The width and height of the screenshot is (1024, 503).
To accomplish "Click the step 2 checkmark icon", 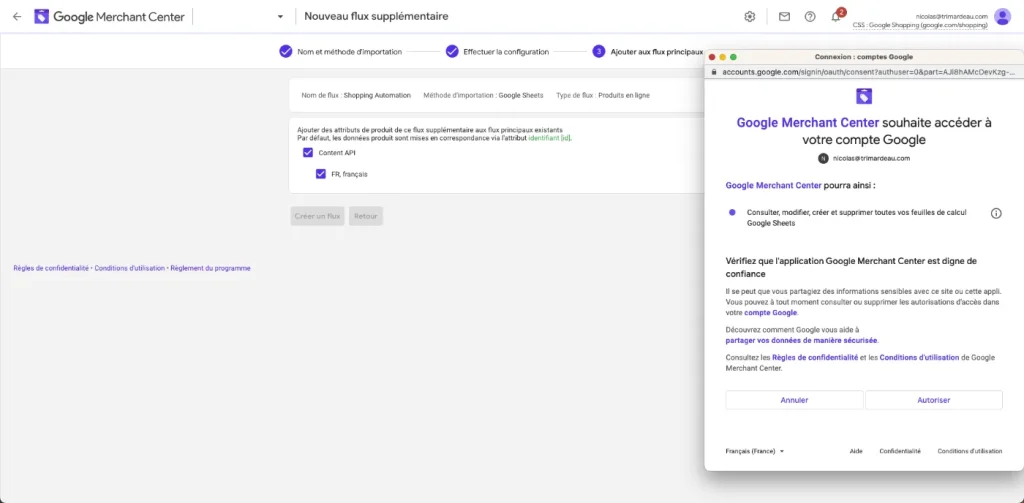I will pos(452,52).
